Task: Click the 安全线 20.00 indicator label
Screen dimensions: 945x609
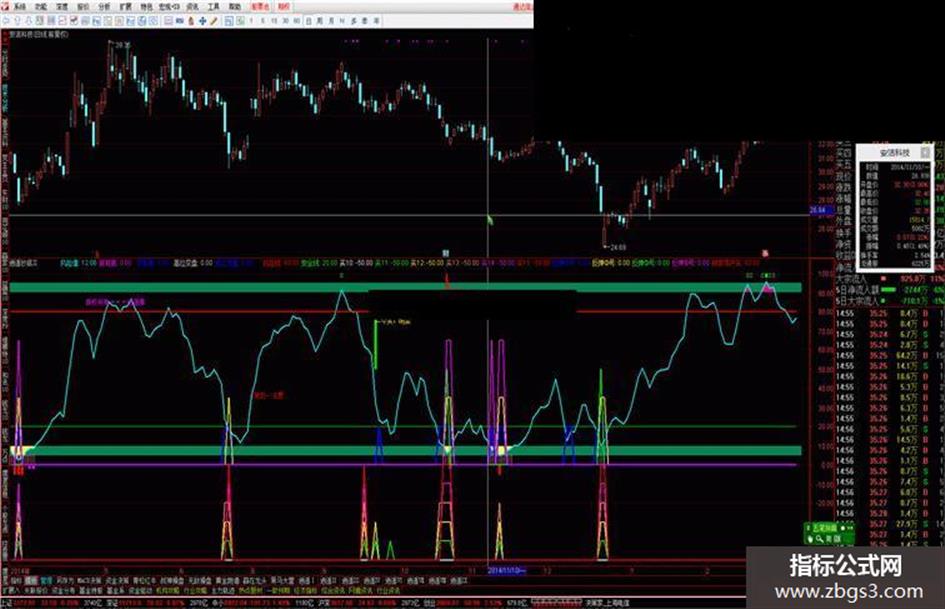Action: tap(319, 263)
